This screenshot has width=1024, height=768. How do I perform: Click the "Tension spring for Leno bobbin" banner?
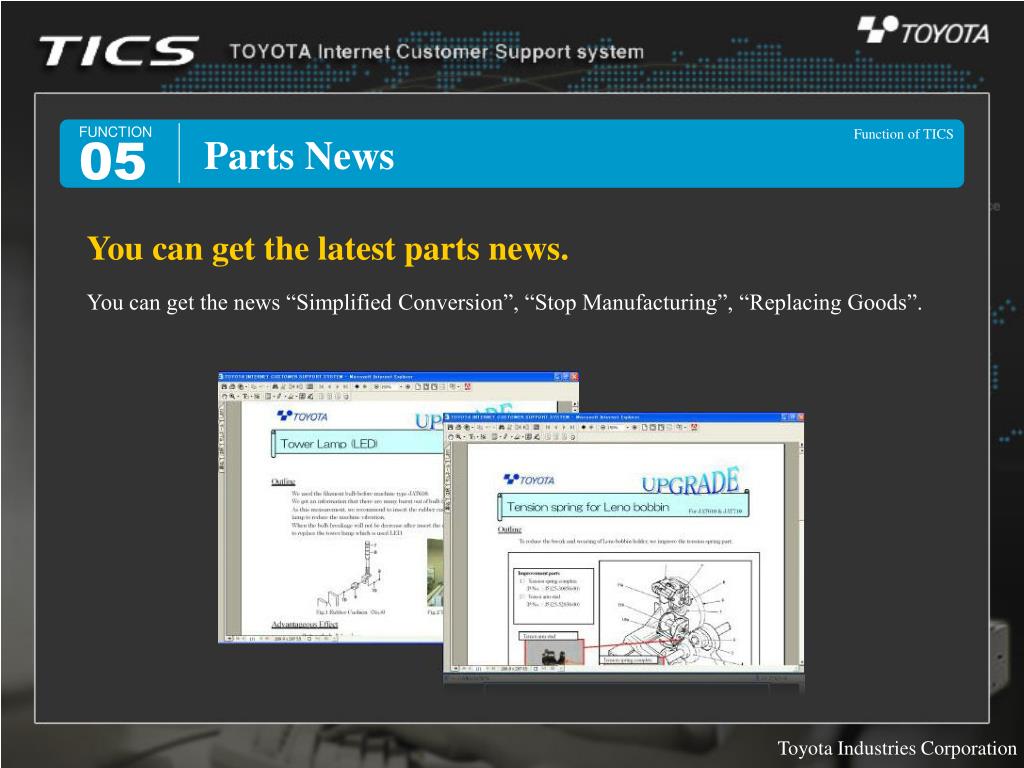[624, 507]
